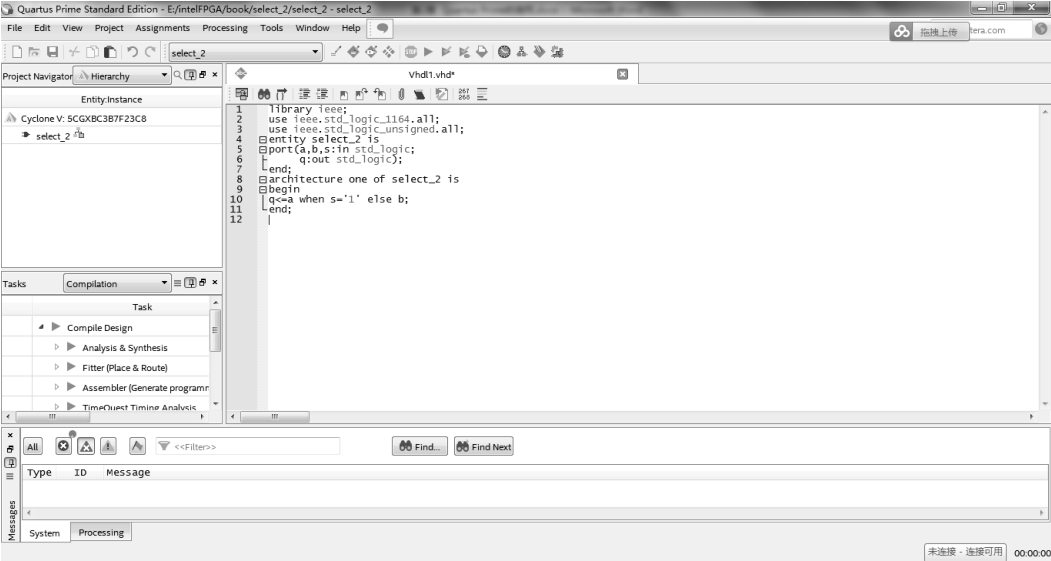Open the Programmer icon at toolbar end
The width and height of the screenshot is (1051, 561).
point(557,52)
